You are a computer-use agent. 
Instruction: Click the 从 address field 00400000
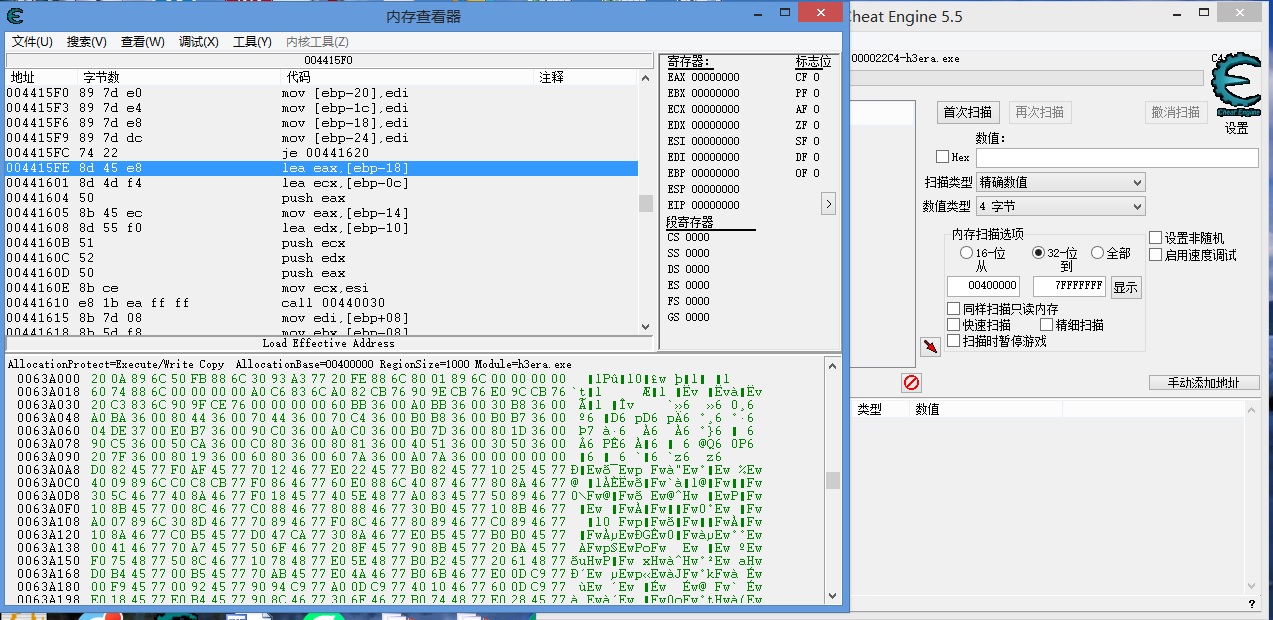point(983,286)
